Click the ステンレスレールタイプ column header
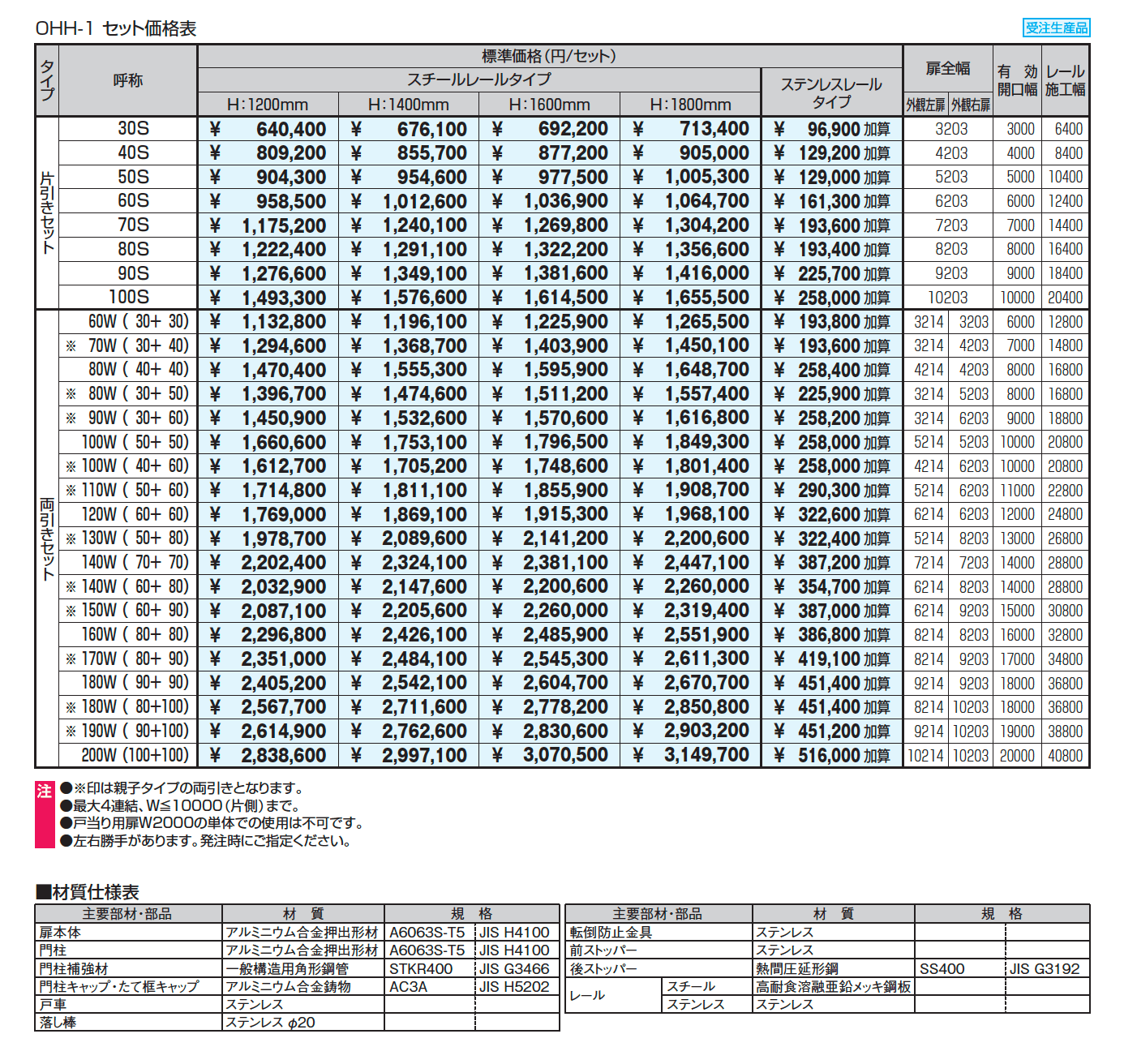The height and width of the screenshot is (1064, 1137). click(831, 89)
